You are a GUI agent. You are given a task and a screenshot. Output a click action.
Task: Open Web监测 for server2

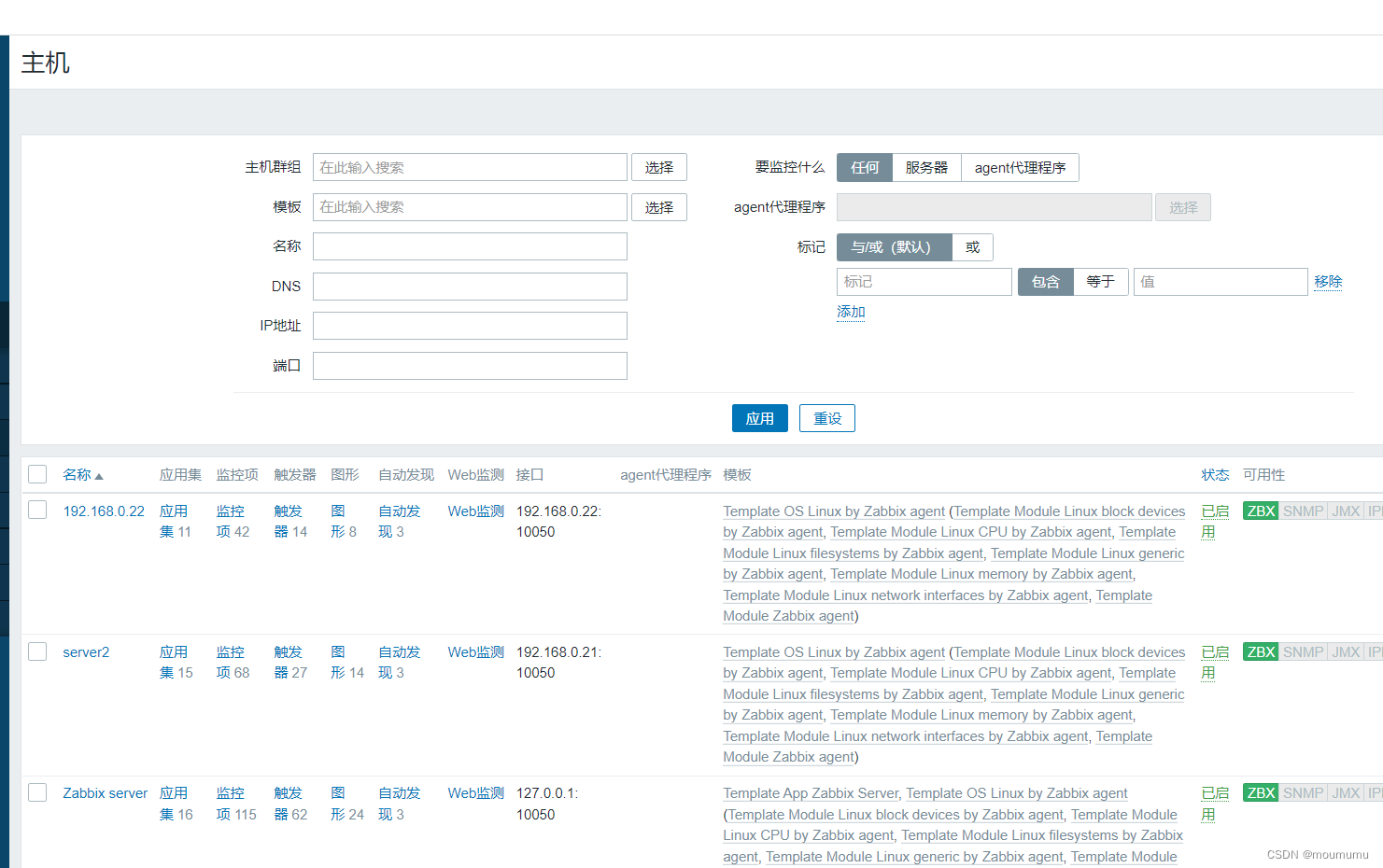476,651
